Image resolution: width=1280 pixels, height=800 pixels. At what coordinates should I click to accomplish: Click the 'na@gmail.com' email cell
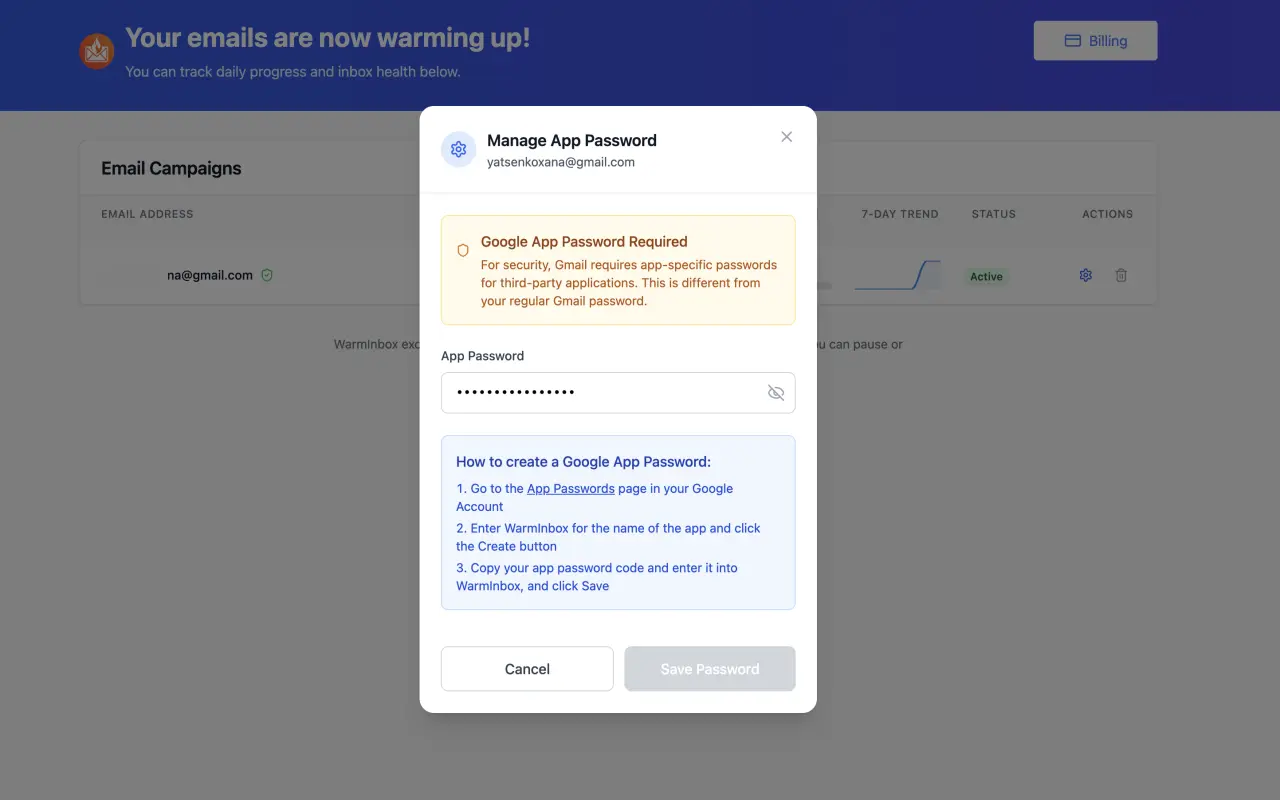pyautogui.click(x=210, y=275)
